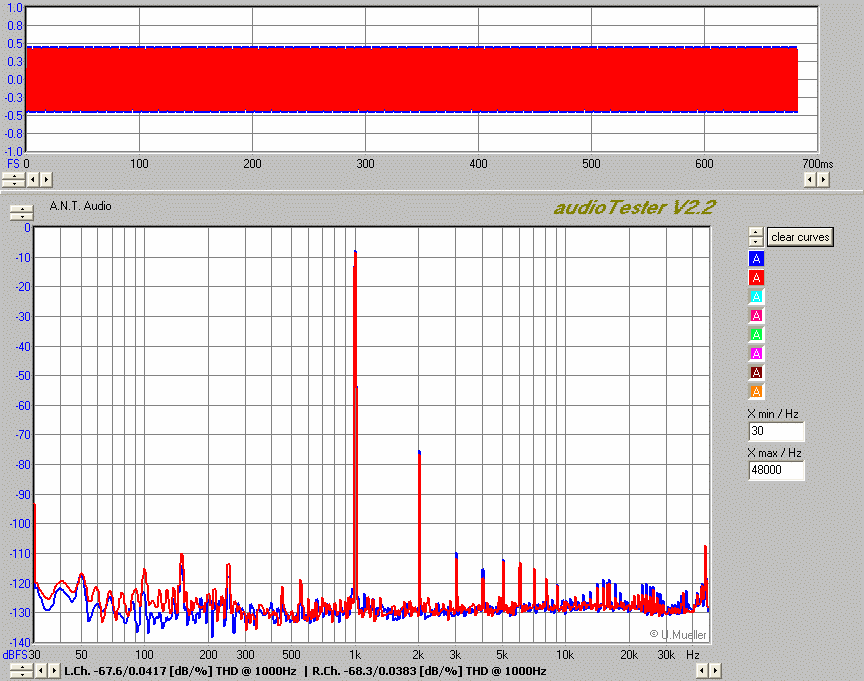This screenshot has height=681, width=864.
Task: Toggle the orange A curve button
Action: [756, 391]
